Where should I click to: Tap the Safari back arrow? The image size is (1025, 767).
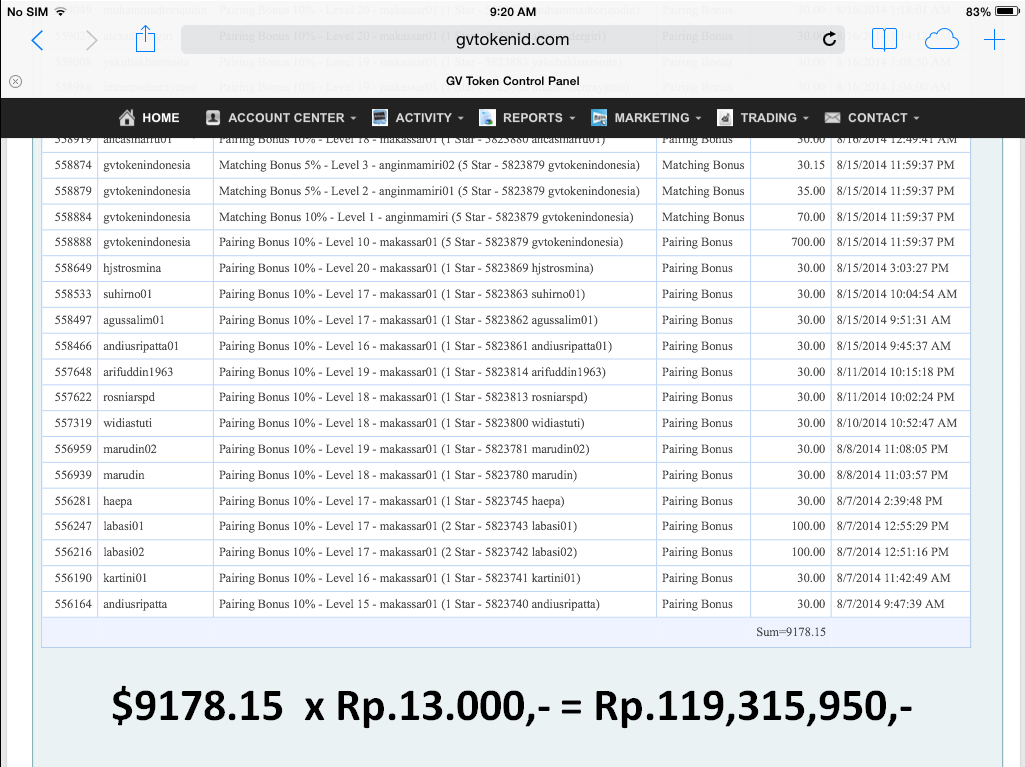point(37,41)
